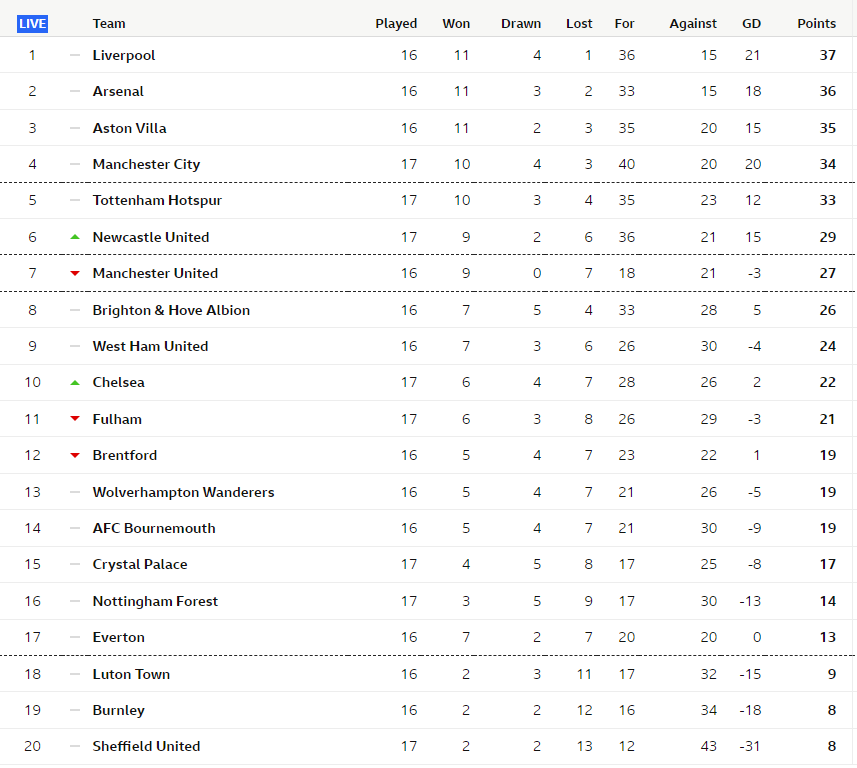
Task: Open the Luton Town team link
Action: click(131, 674)
